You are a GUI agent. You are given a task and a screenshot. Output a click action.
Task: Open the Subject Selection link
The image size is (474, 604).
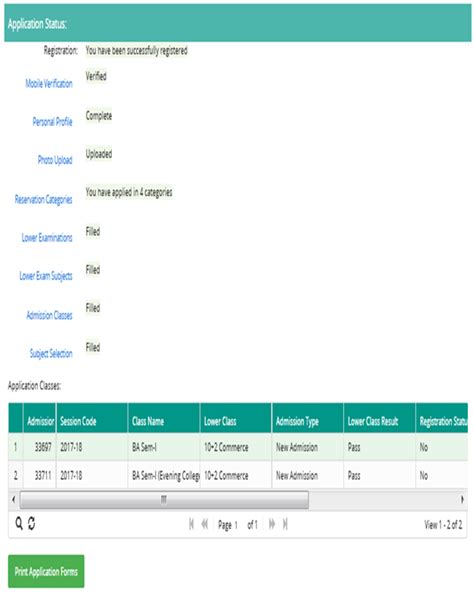(51, 354)
